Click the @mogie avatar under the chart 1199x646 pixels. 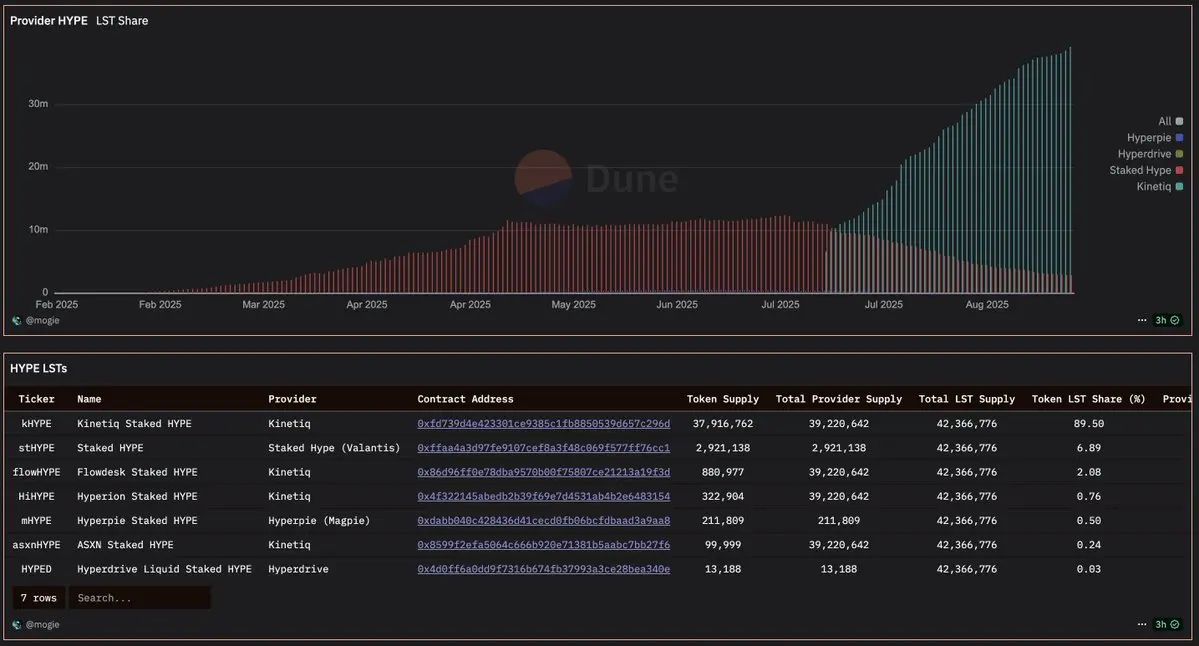(x=17, y=321)
